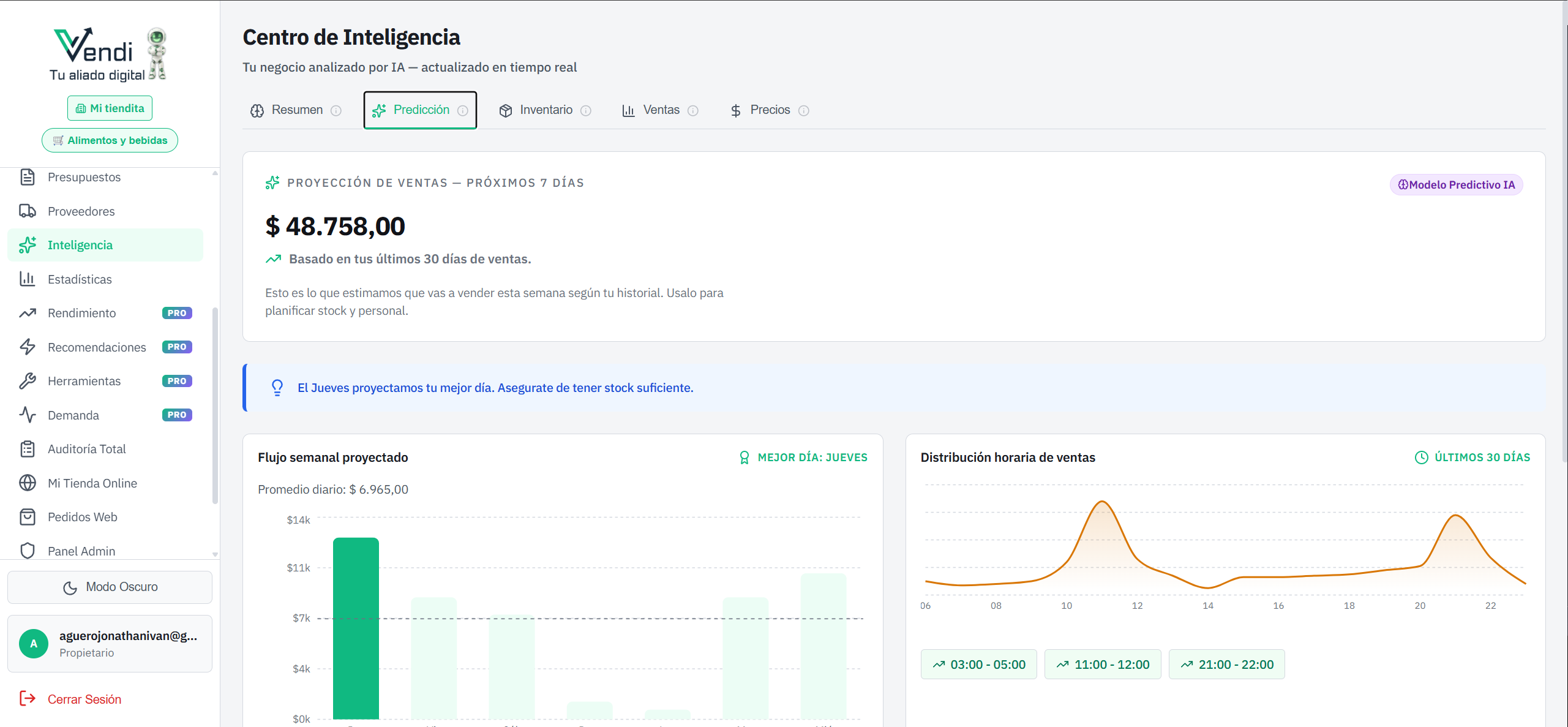Screen dimensions: 1568x727
Task: Click the info icon next to Resumen tab
Action: (336, 111)
